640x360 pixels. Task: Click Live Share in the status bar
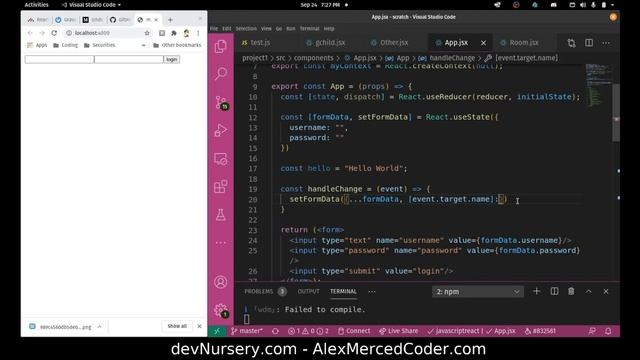[x=398, y=331]
